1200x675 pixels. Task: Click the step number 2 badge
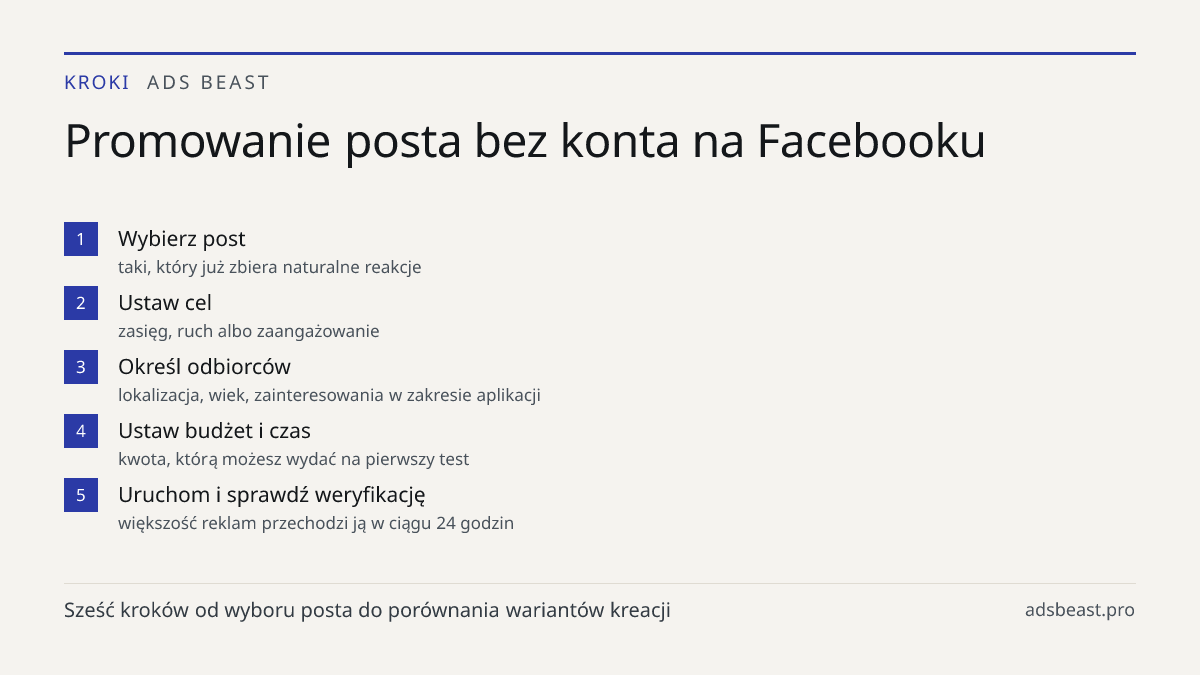(x=81, y=303)
